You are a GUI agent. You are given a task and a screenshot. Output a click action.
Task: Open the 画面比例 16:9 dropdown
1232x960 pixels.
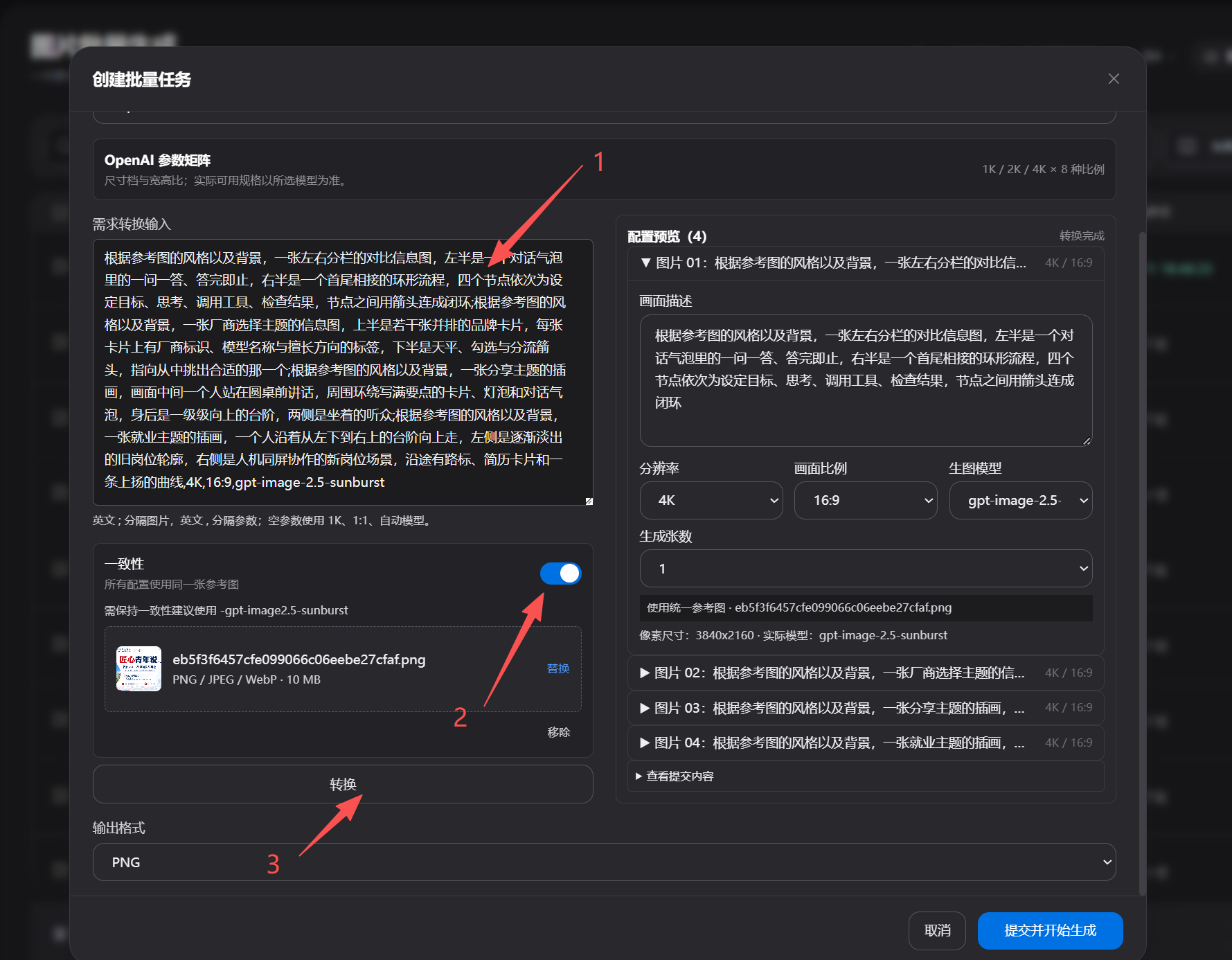point(866,500)
